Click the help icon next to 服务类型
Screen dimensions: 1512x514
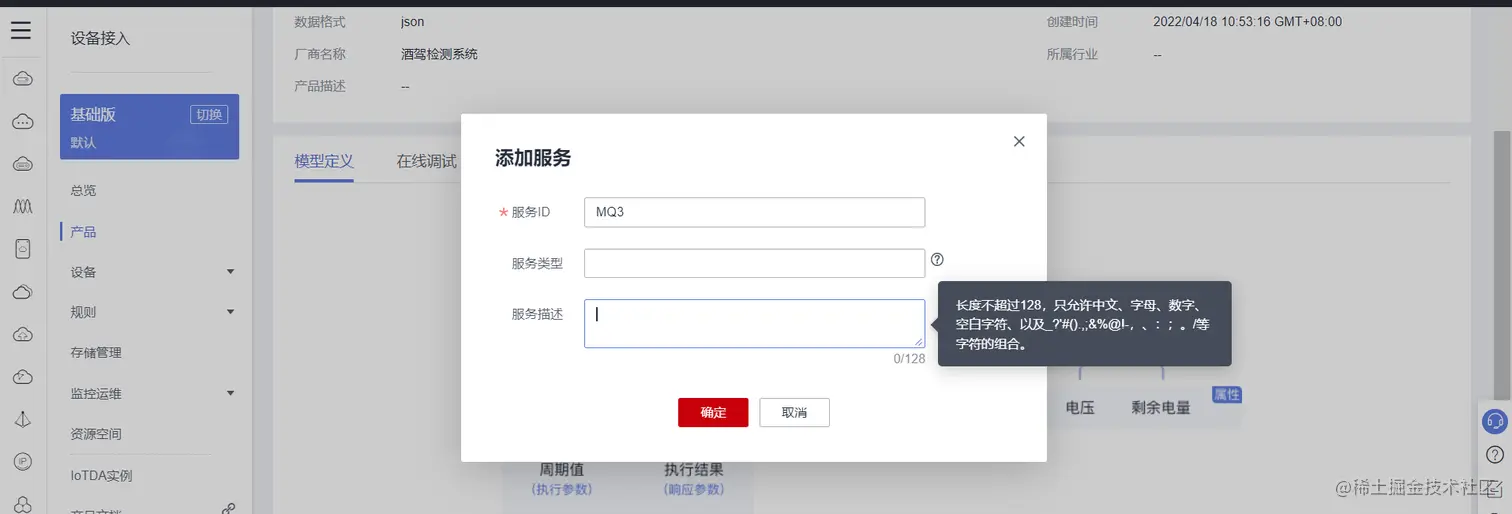pyautogui.click(x=937, y=259)
